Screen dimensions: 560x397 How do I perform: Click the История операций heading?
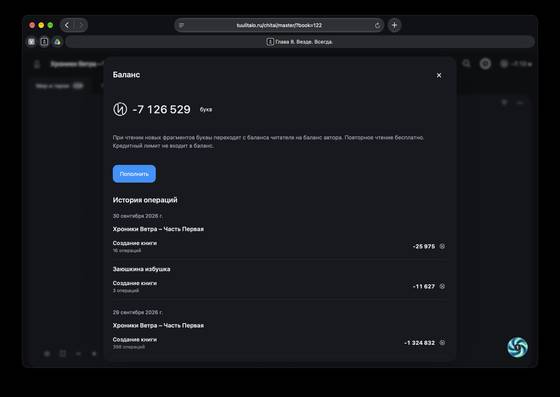(x=145, y=200)
